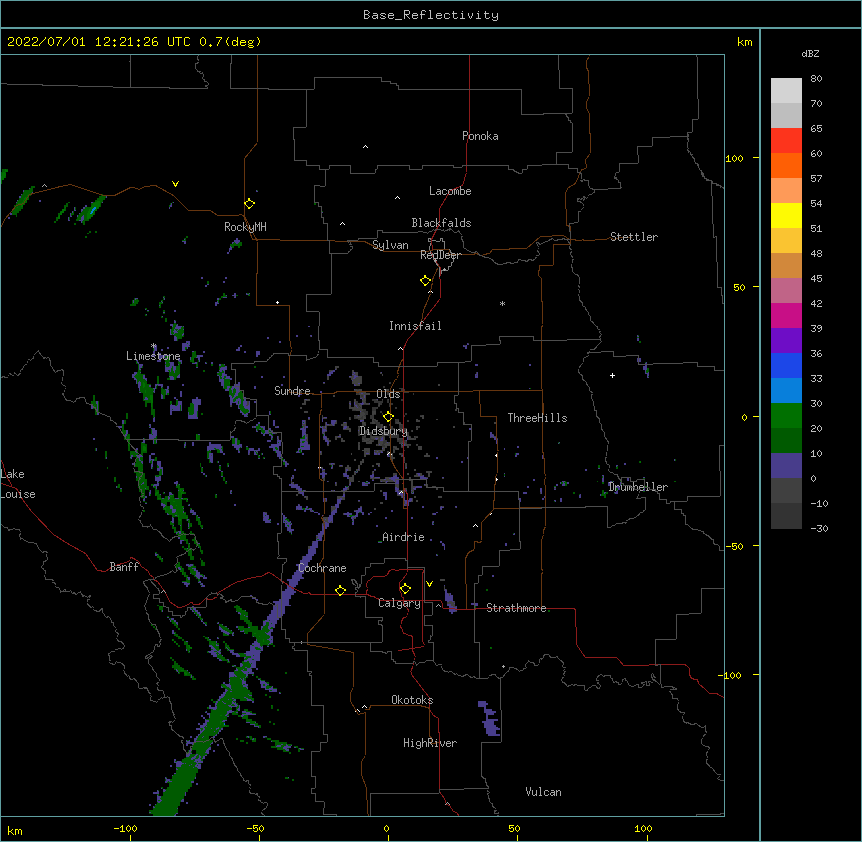
Task: Click the 0 label on bottom axis
Action: (386, 828)
